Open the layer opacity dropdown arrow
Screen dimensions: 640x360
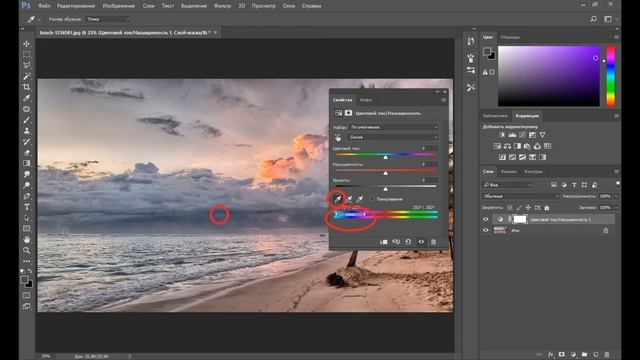click(x=616, y=196)
